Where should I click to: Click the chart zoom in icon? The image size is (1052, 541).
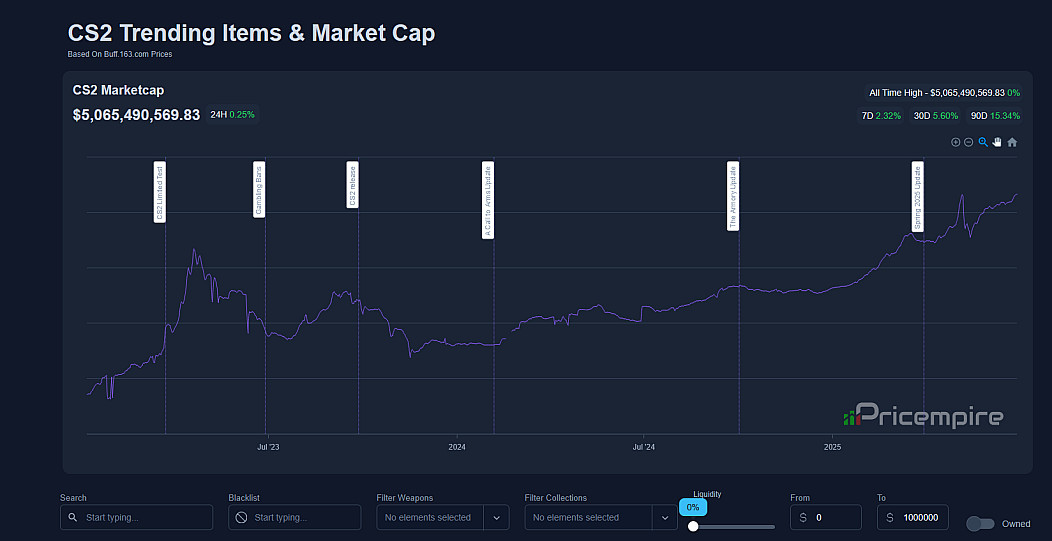pos(955,143)
